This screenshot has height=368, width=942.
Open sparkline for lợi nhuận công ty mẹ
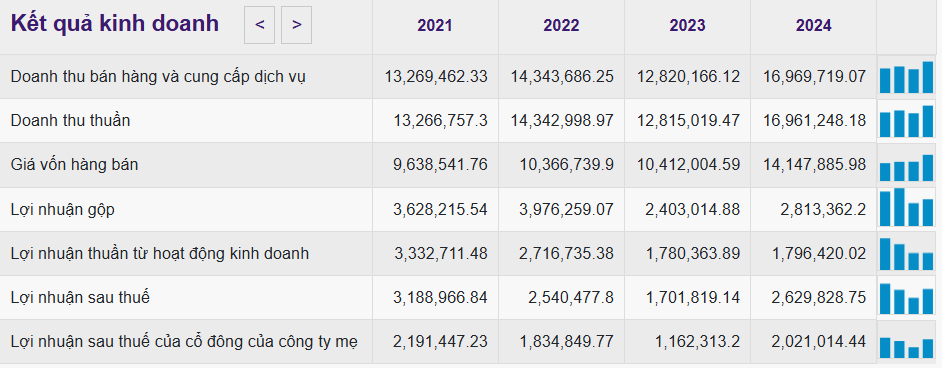click(907, 342)
